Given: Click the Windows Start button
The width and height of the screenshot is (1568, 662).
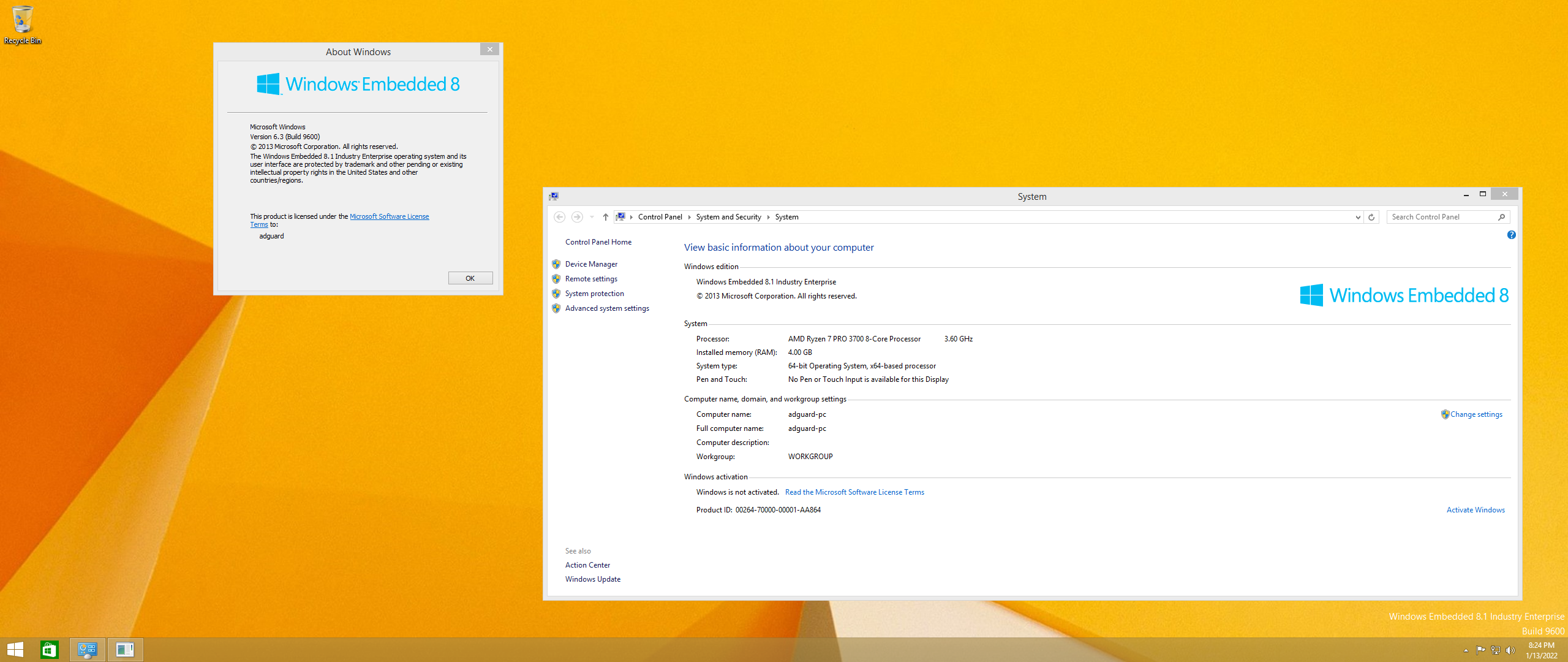Looking at the screenshot, I should tap(15, 650).
